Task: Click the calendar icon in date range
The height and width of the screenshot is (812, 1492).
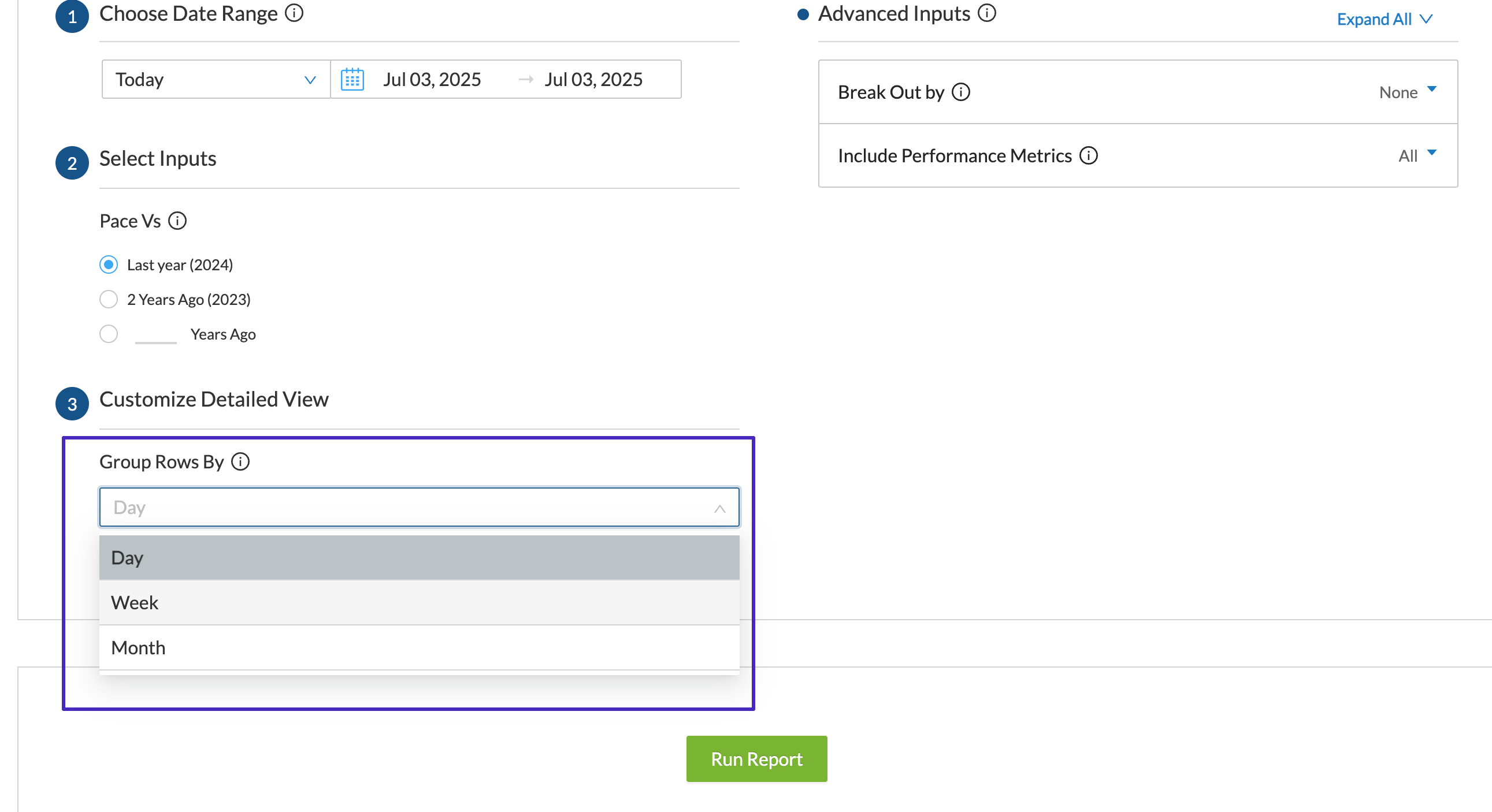Action: click(352, 79)
